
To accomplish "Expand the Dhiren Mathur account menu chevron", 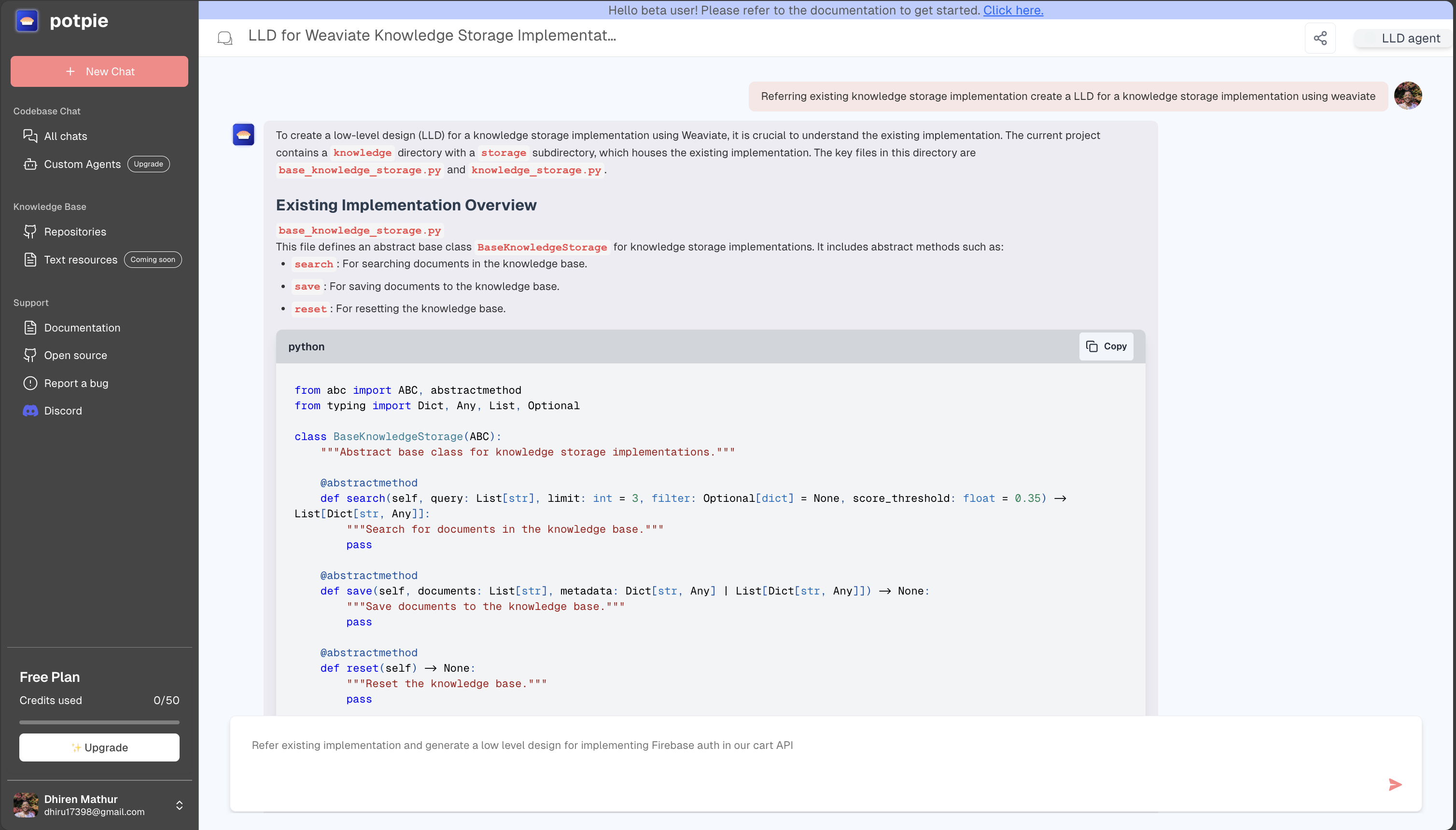I will point(179,805).
